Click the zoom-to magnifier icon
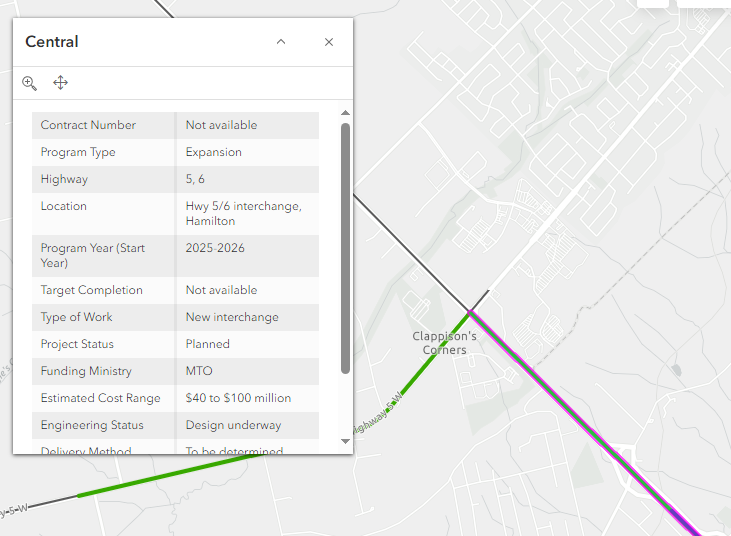731x536 pixels. point(30,83)
